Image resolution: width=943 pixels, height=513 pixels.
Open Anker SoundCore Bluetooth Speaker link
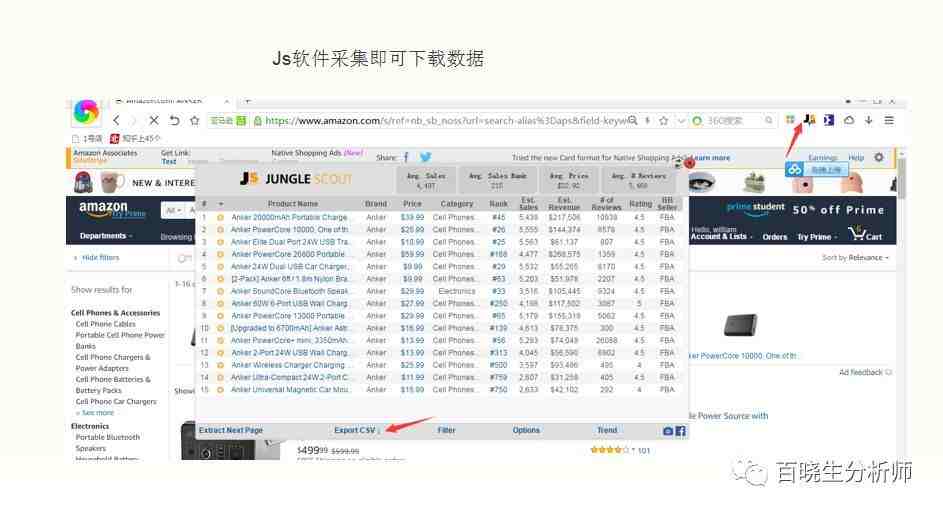coord(289,291)
